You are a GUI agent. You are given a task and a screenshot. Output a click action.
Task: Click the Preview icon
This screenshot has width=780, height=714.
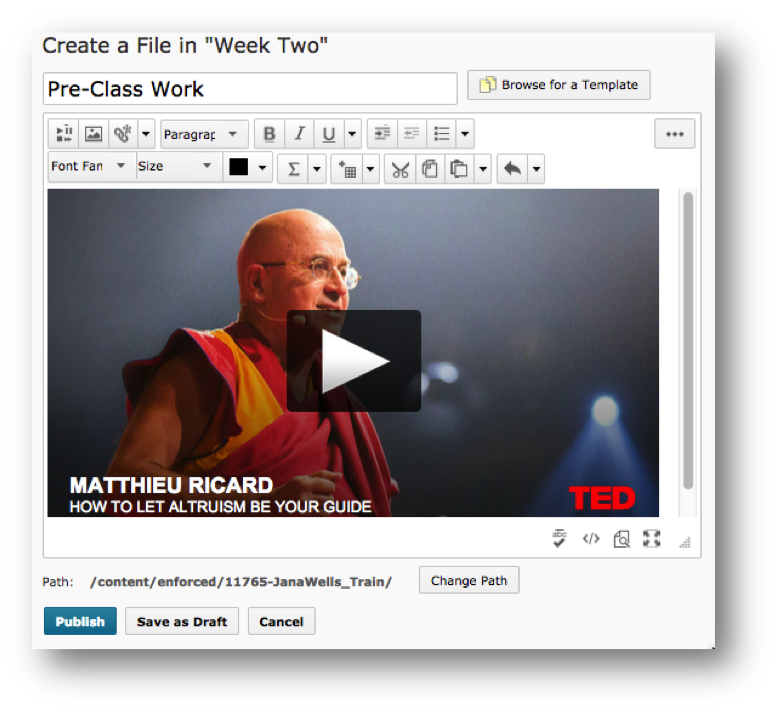(621, 538)
